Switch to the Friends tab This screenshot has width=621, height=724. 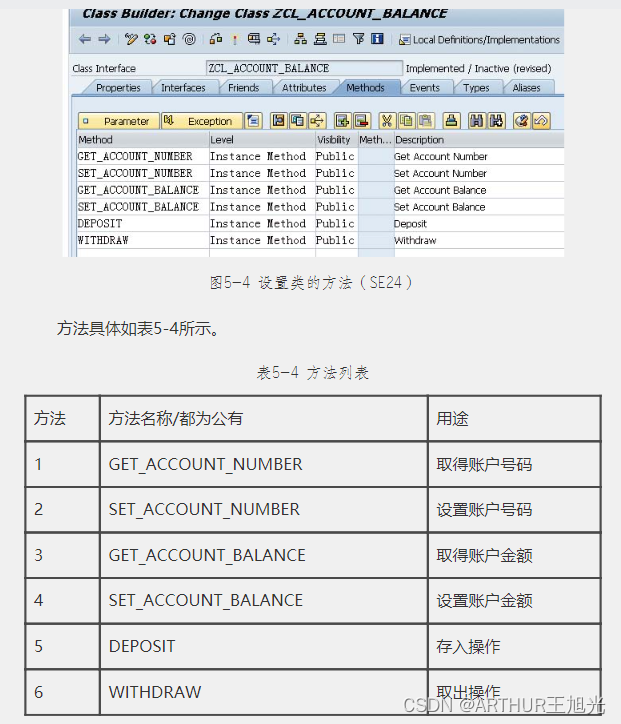click(x=243, y=88)
